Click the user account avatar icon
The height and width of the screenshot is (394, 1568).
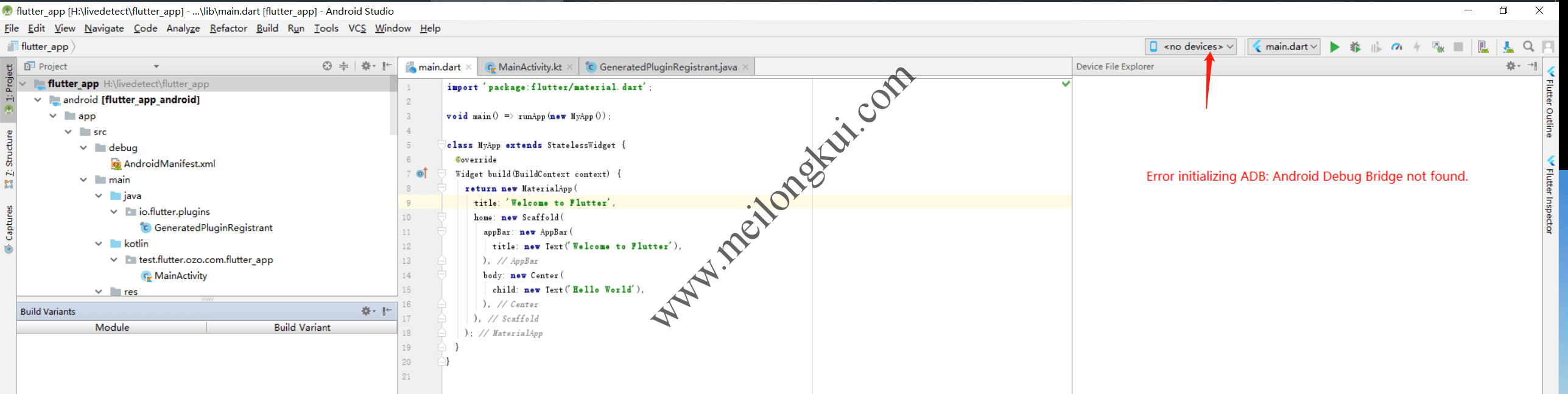click(x=1548, y=47)
